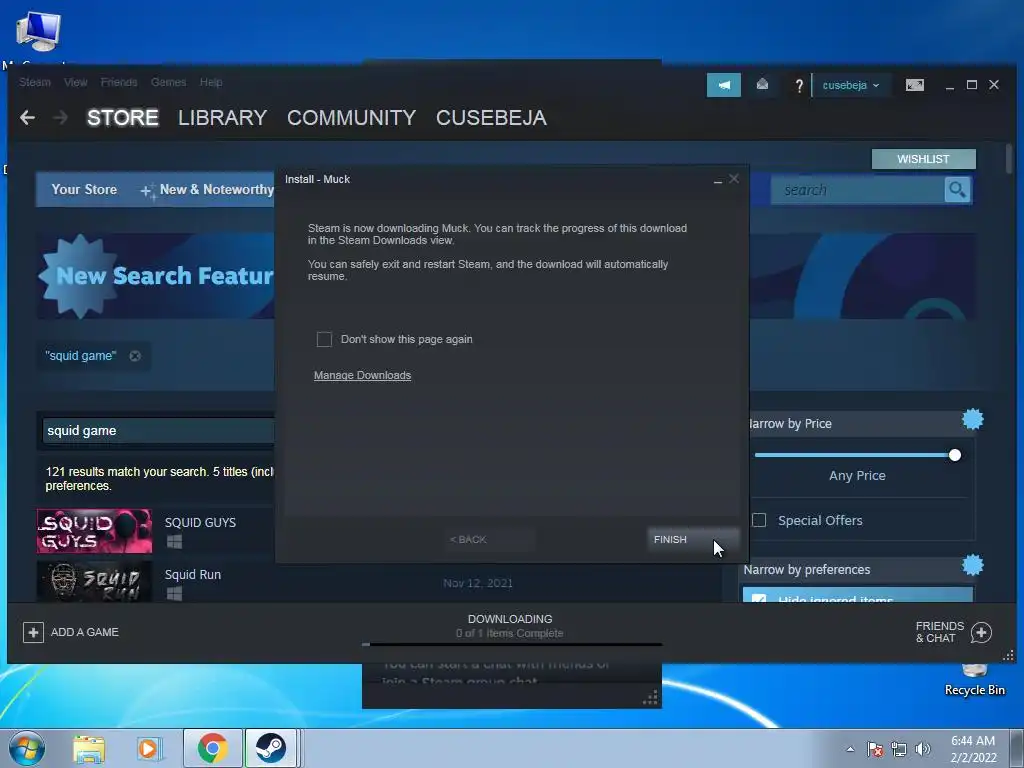
Task: Click the "squid game" search term box
Action: (x=159, y=431)
